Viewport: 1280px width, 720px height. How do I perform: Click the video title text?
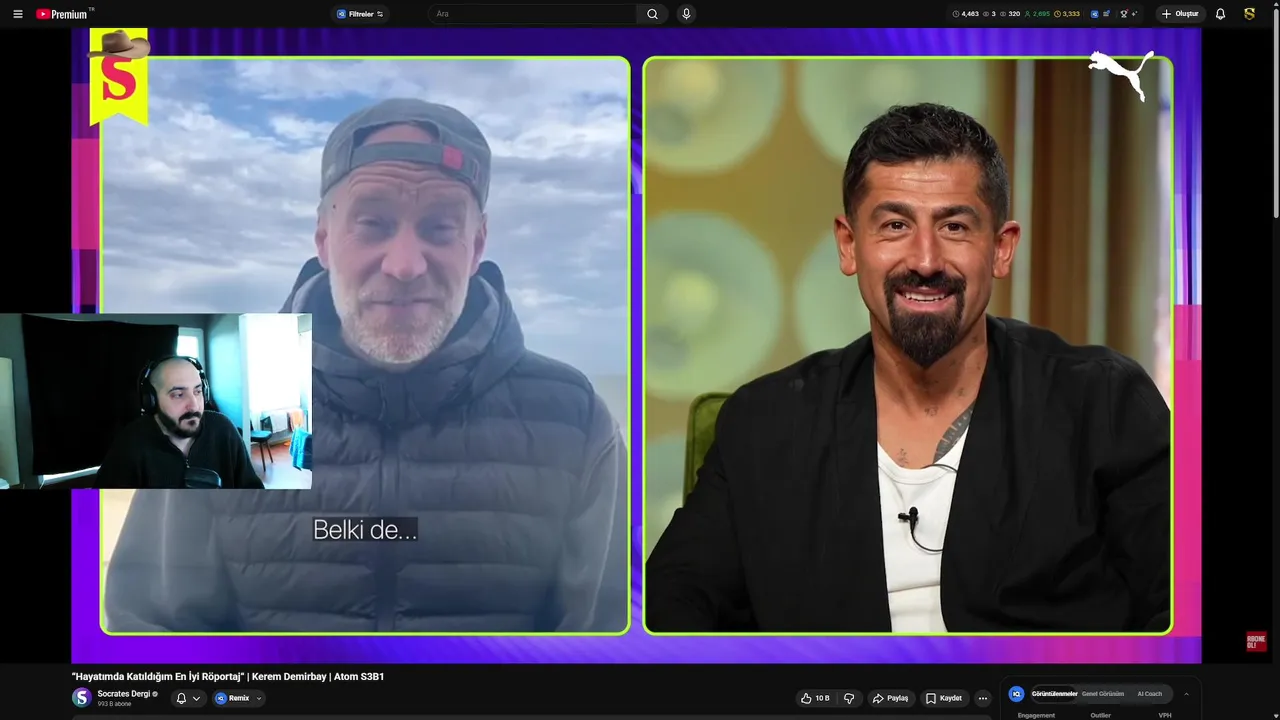coord(228,677)
